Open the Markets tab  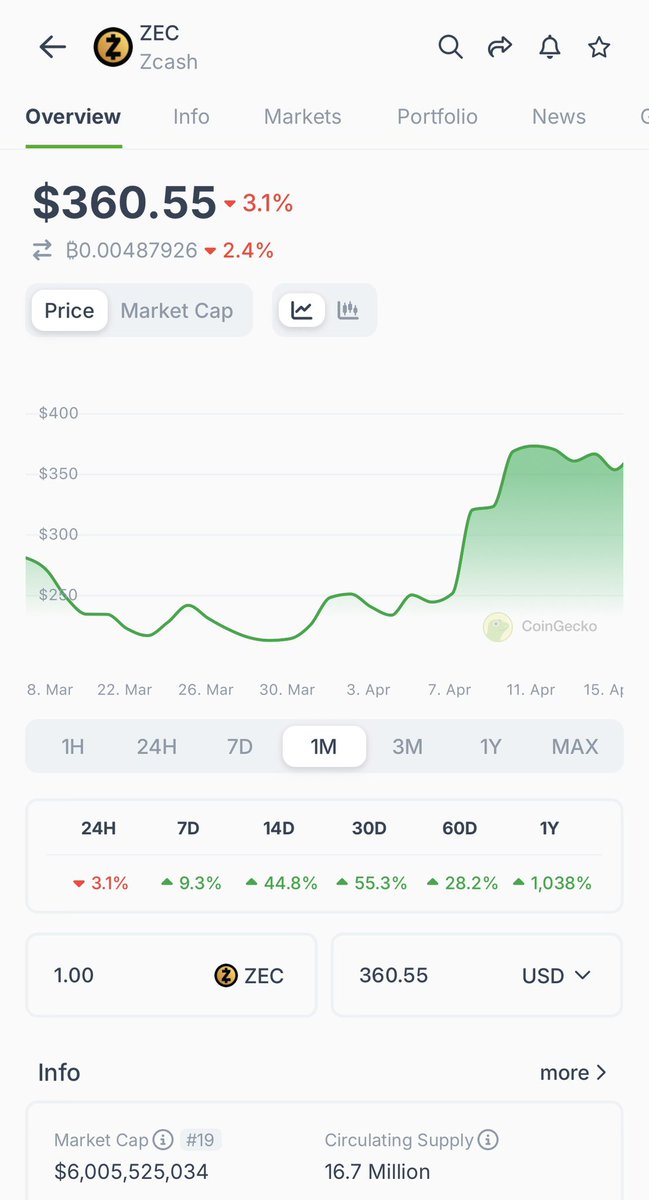tap(302, 117)
